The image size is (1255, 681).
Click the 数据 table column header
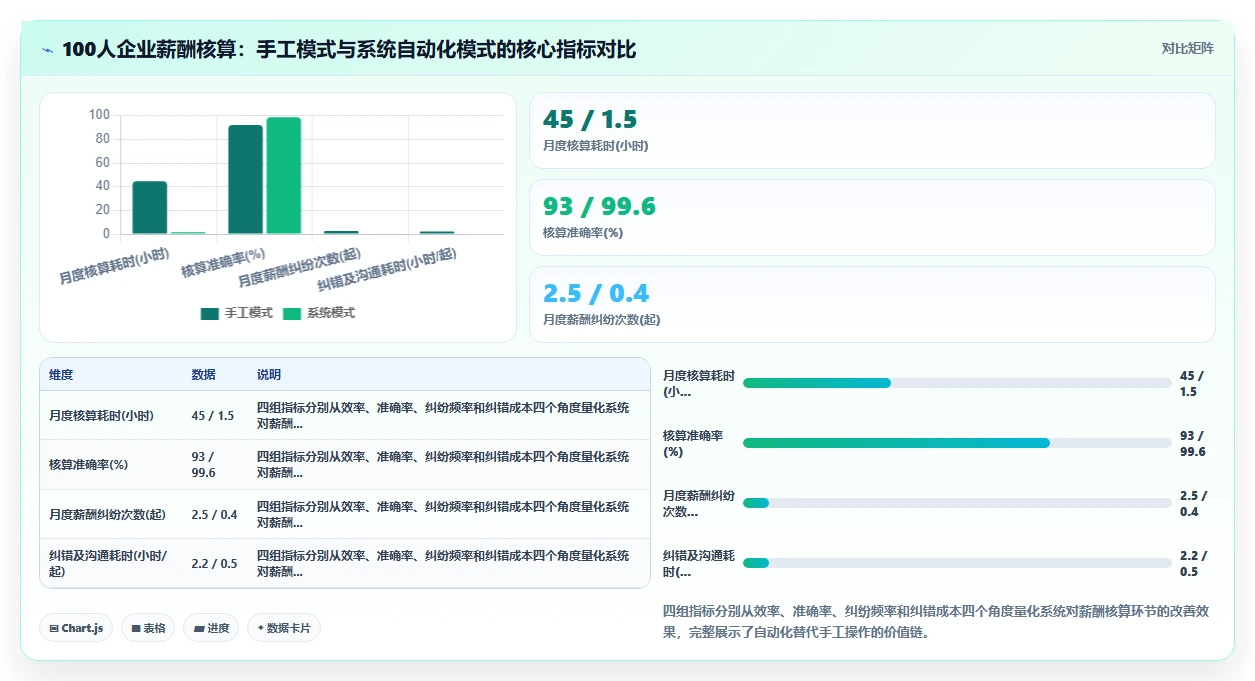pos(203,375)
